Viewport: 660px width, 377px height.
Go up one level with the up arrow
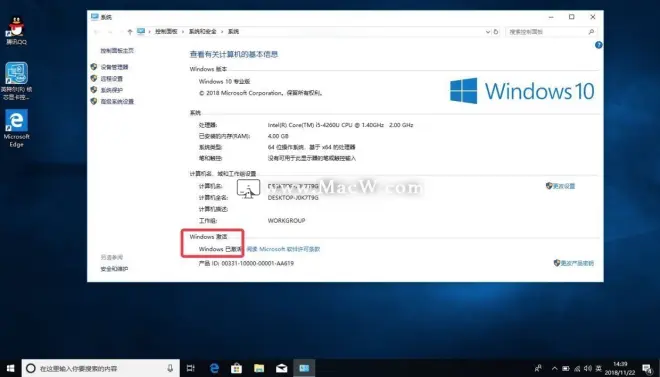coord(130,32)
